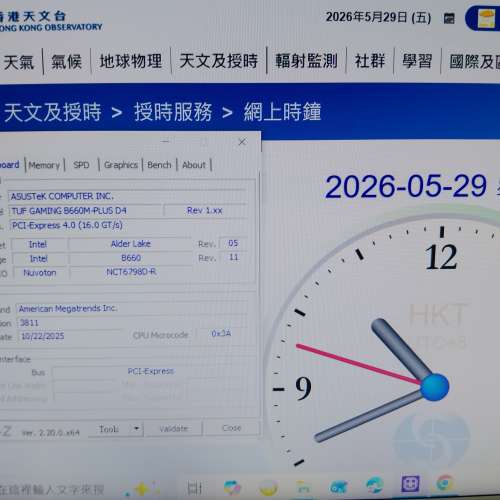The width and height of the screenshot is (500, 500).
Task: Switch to the Graphics tab in CPU-Z
Action: point(121,165)
